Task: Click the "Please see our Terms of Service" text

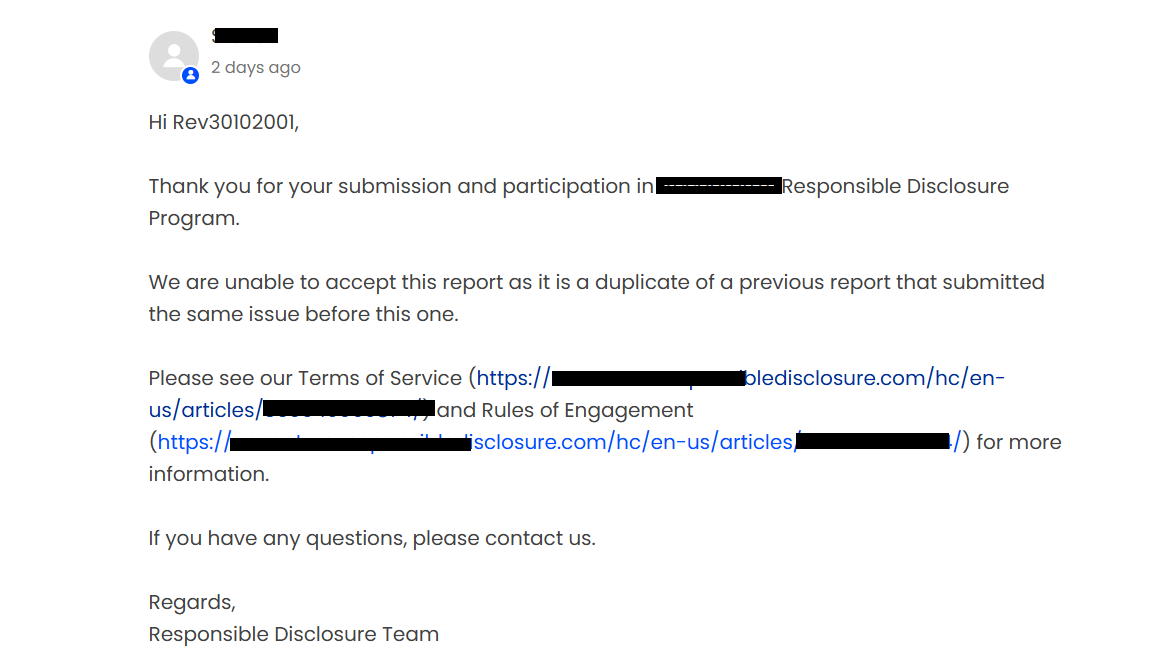Action: [305, 378]
